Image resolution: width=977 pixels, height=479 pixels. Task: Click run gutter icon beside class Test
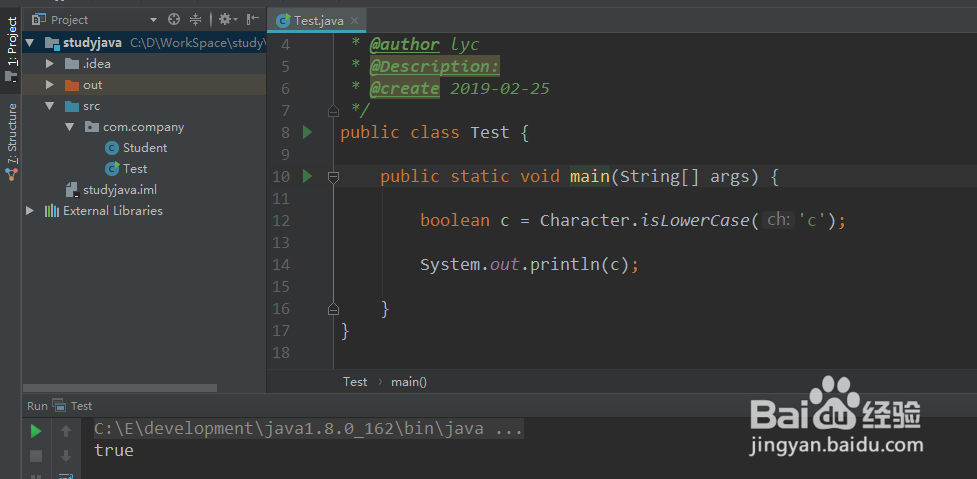point(307,132)
